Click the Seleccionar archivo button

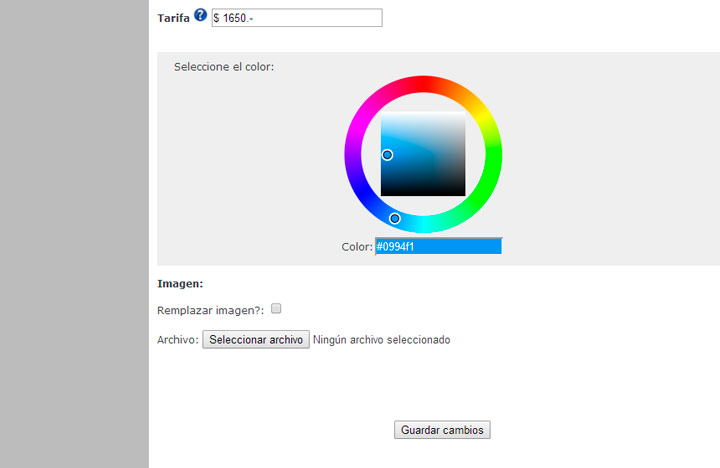pos(256,339)
